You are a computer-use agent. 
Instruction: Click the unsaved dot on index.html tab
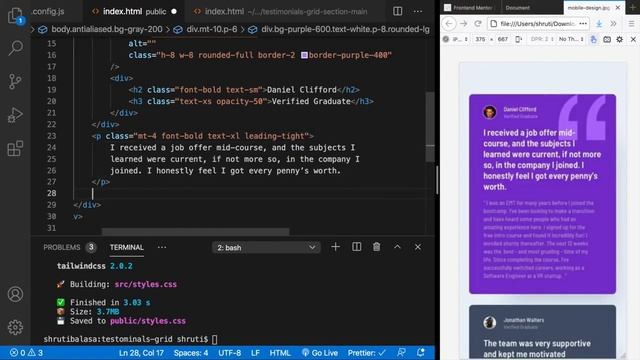pyautogui.click(x=174, y=11)
